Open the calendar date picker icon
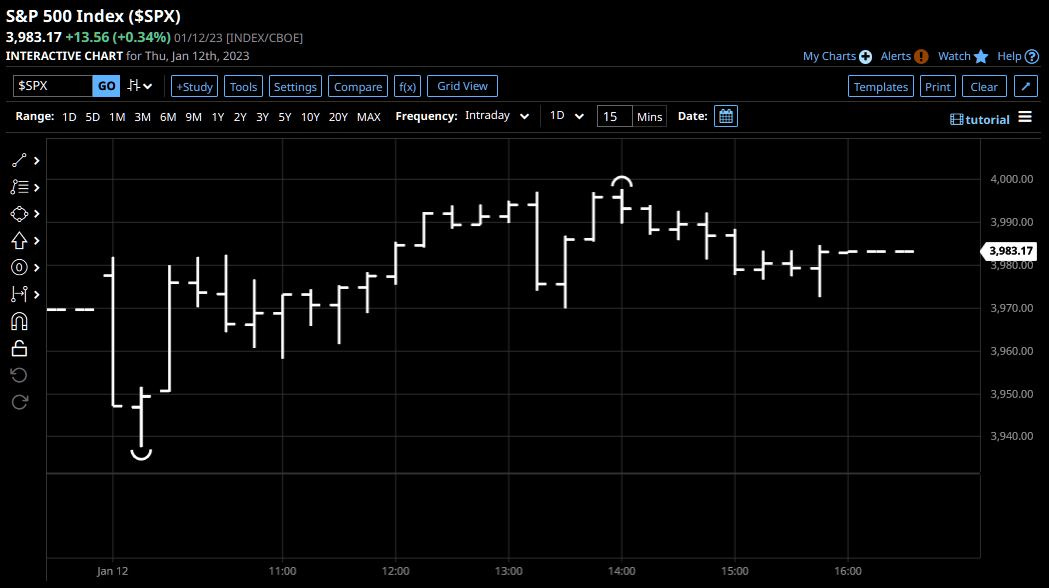Screen dimensions: 1049x588 [726, 116]
